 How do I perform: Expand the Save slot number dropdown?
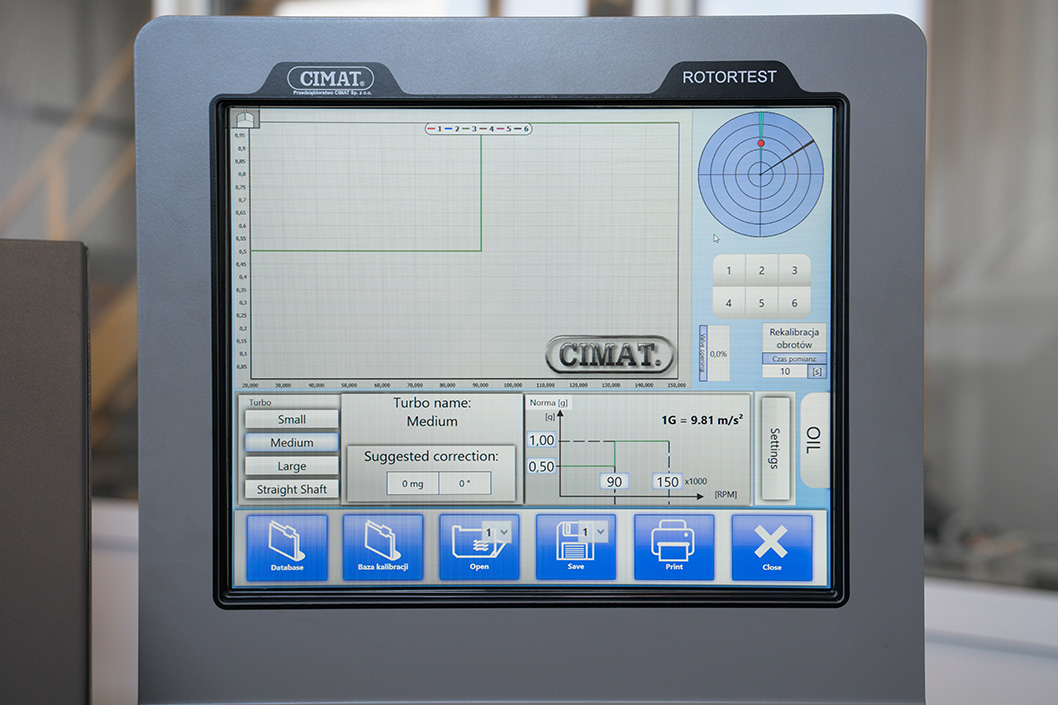[598, 532]
